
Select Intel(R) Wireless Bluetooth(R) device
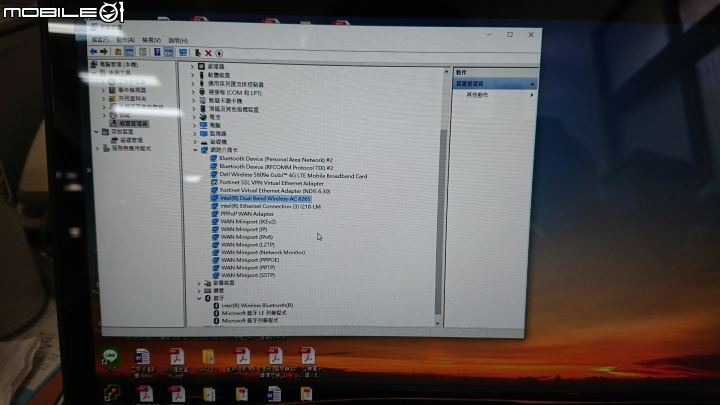pos(257,305)
